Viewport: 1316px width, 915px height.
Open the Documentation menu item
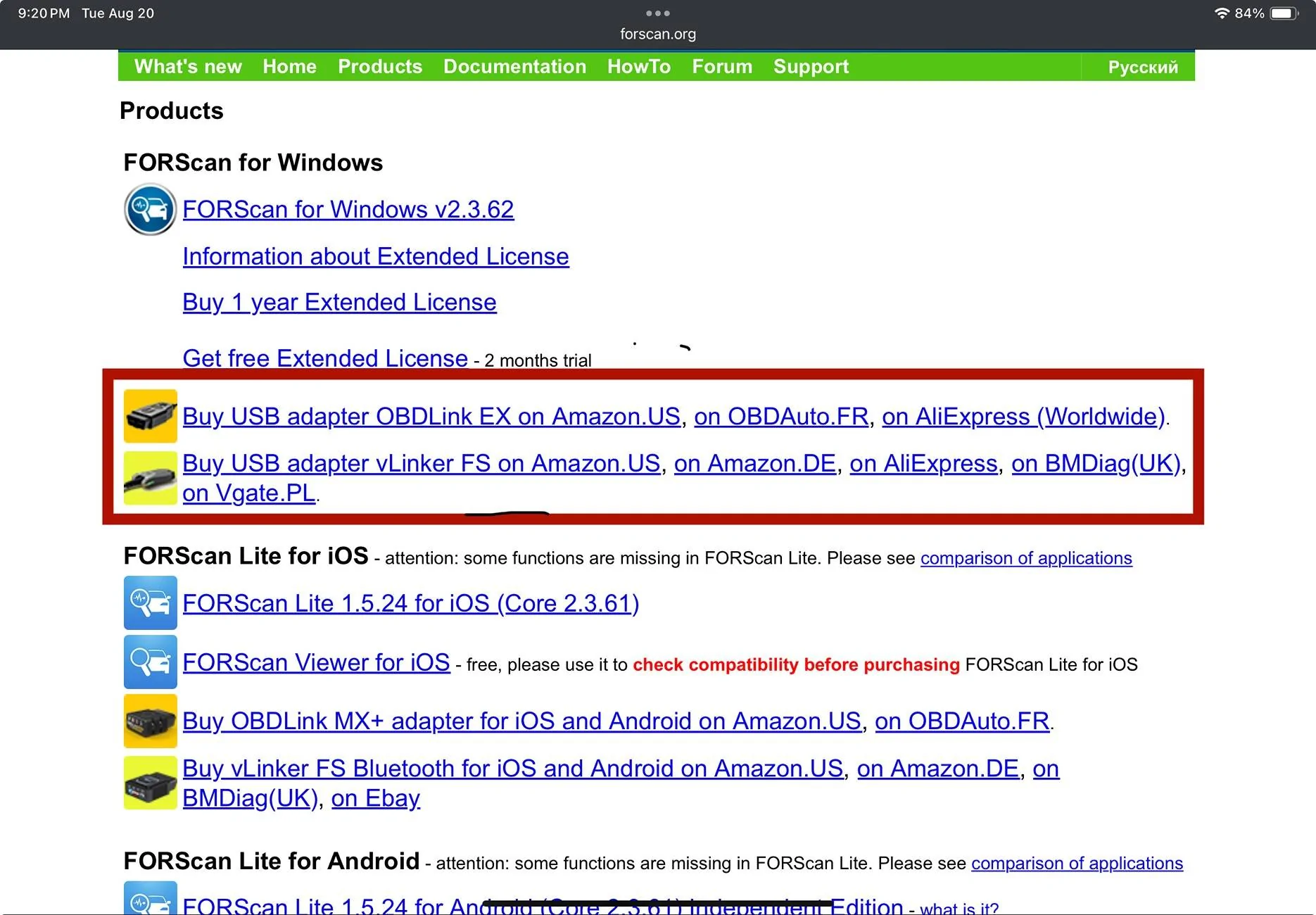coord(514,66)
